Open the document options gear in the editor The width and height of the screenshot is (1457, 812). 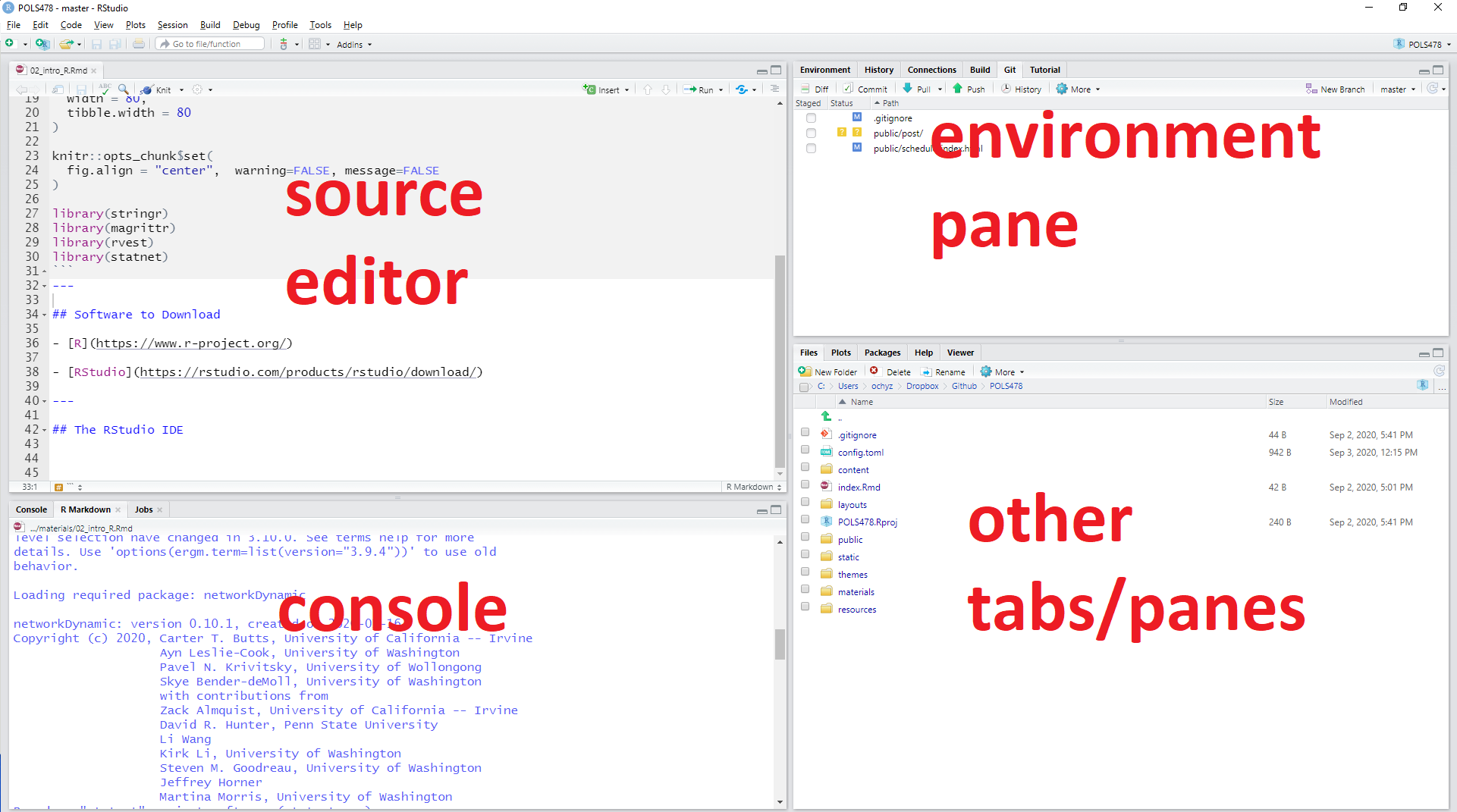pos(197,89)
